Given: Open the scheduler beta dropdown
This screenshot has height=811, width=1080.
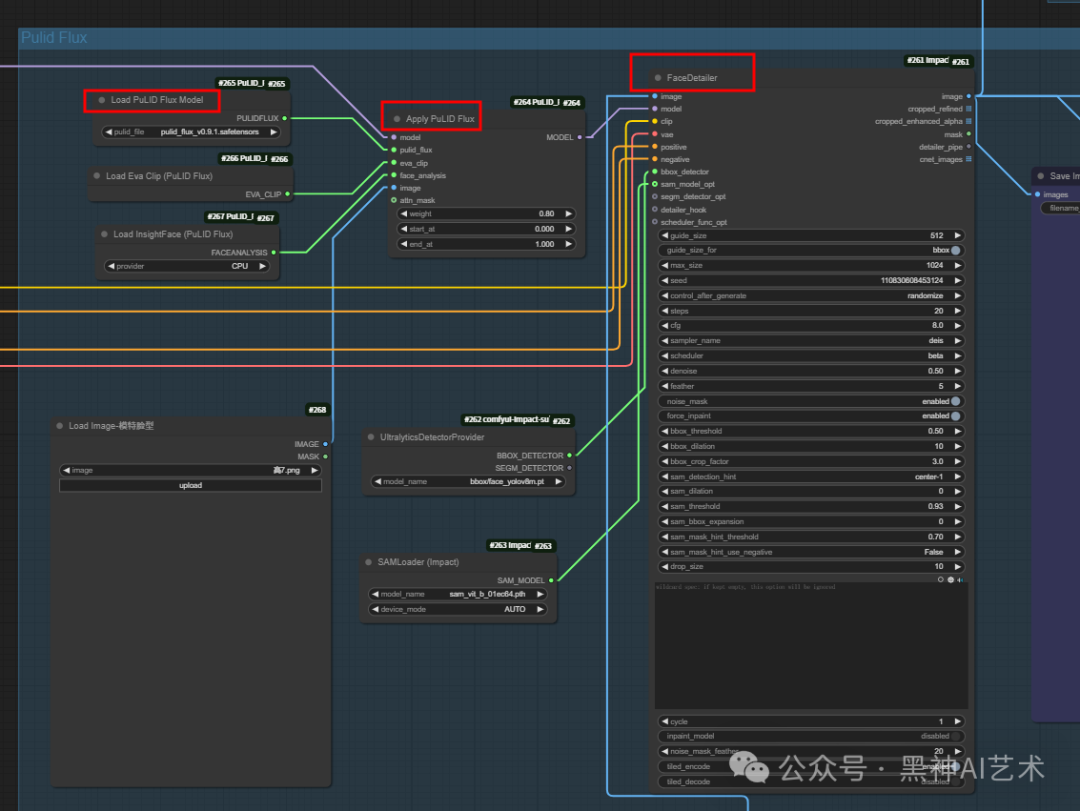Looking at the screenshot, I should point(811,356).
